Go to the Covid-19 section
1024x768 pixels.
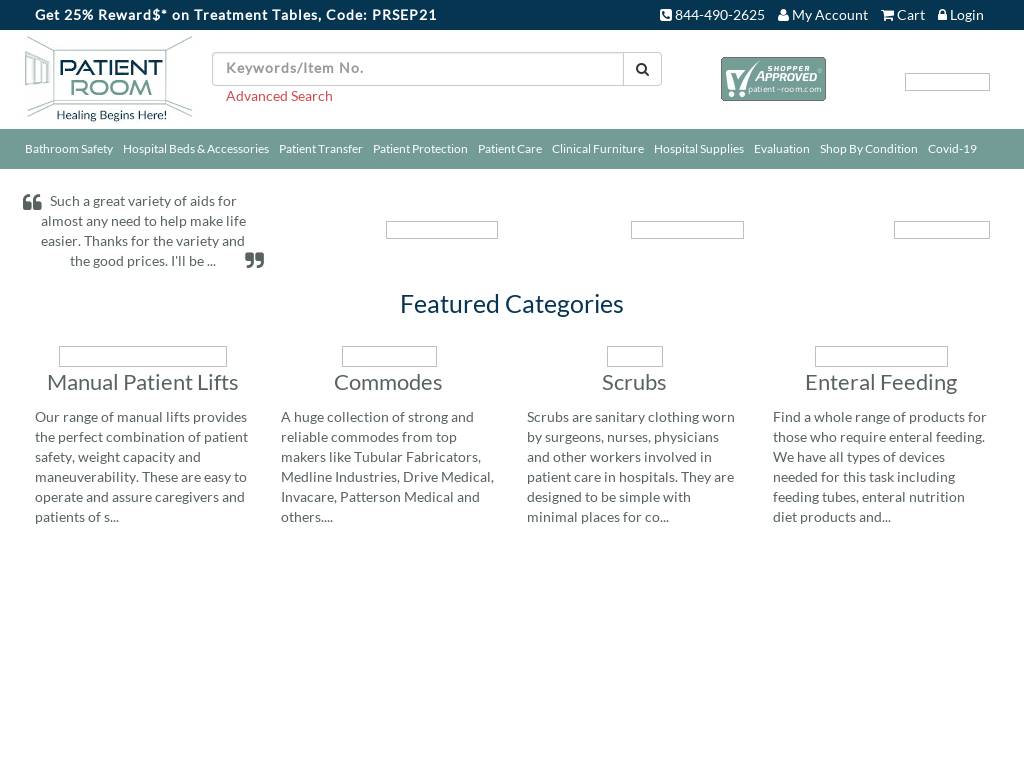pyautogui.click(x=952, y=149)
